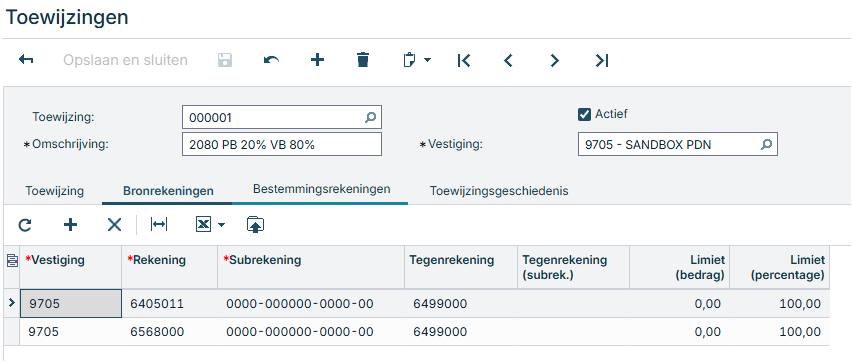Jump to last record icon
The width and height of the screenshot is (853, 363).
point(602,60)
